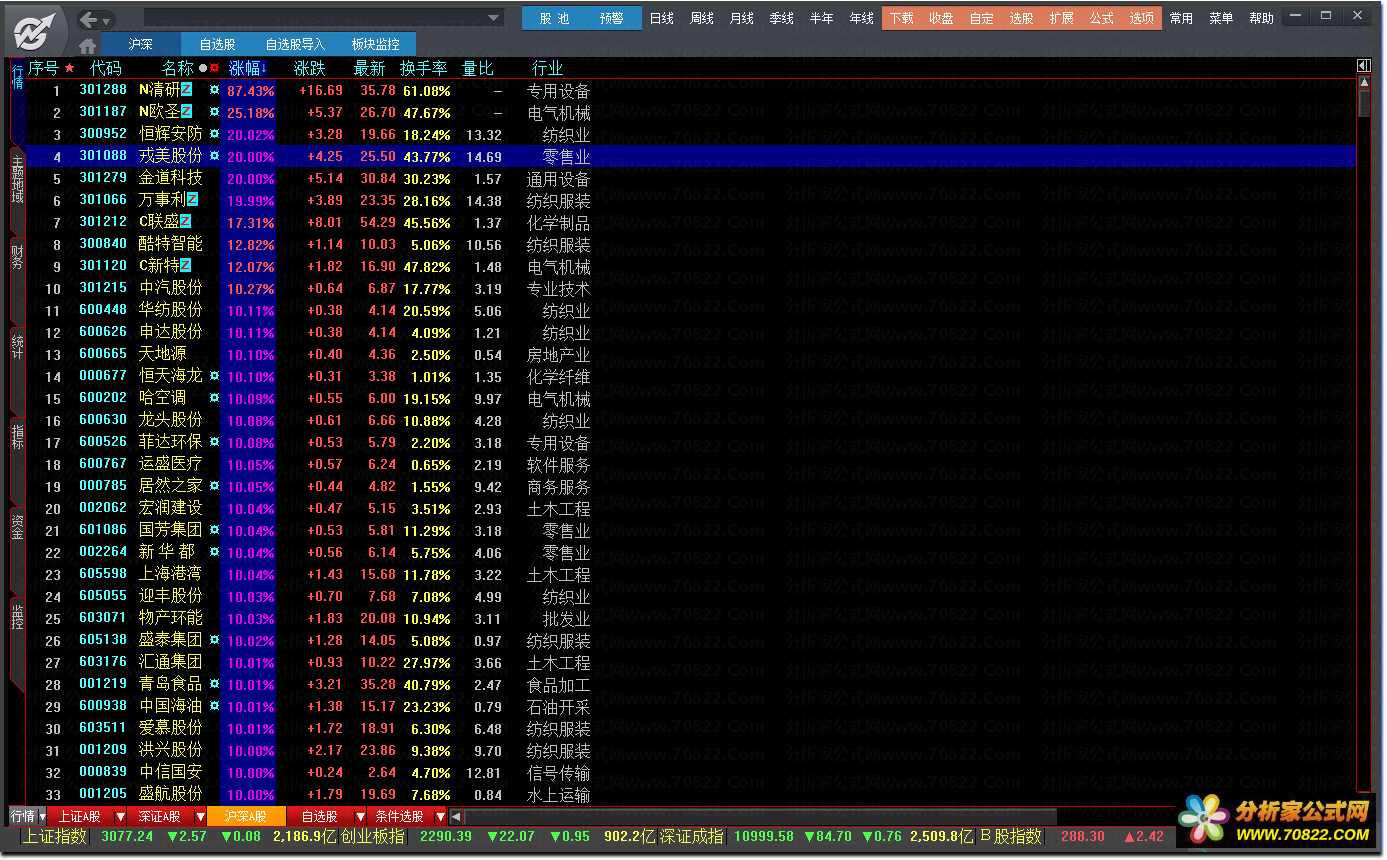
Task: Click the application logo icon
Action: tap(36, 30)
